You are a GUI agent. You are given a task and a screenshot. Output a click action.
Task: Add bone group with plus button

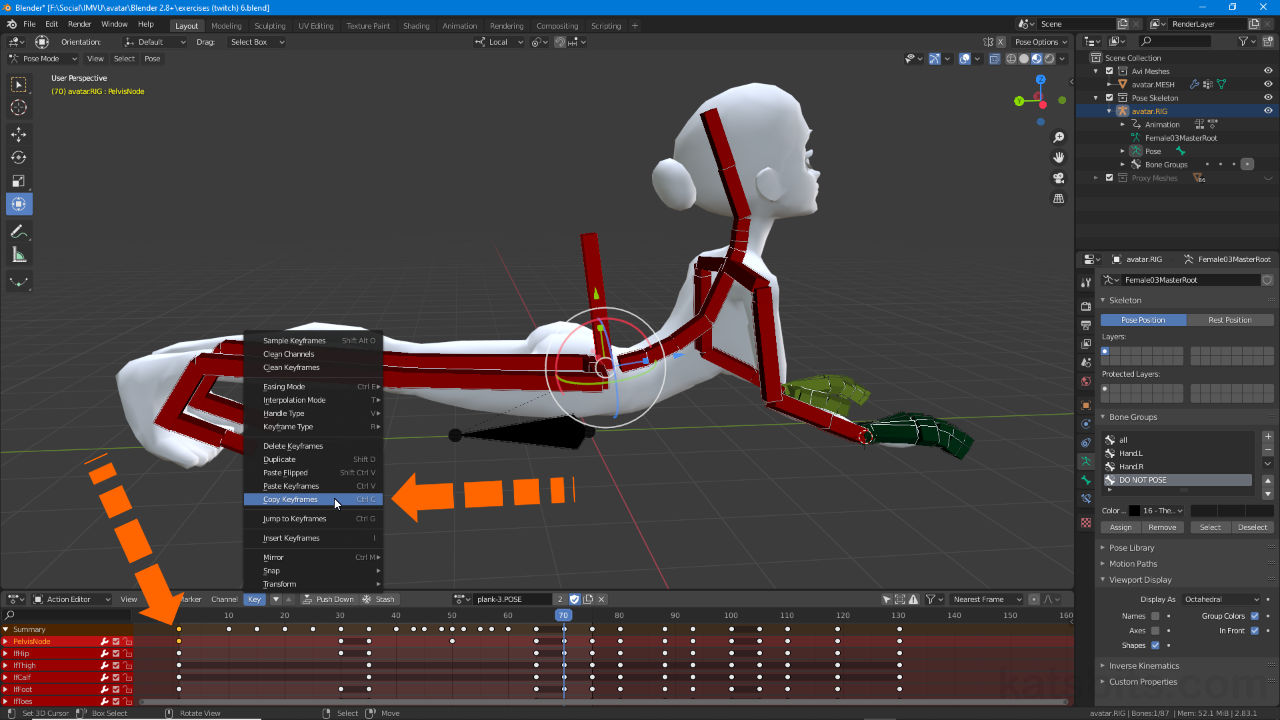tap(1268, 437)
